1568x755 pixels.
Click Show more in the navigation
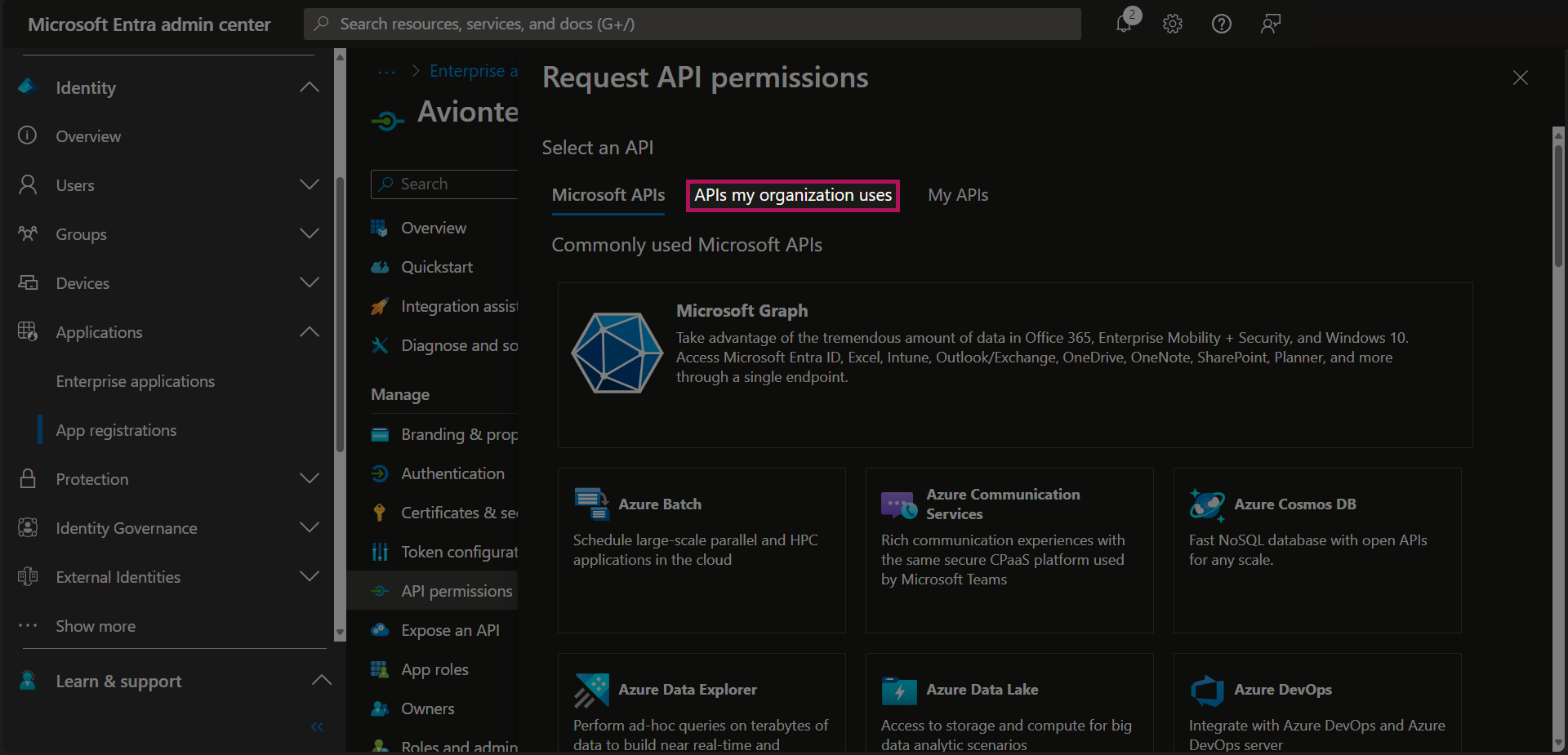tap(96, 626)
